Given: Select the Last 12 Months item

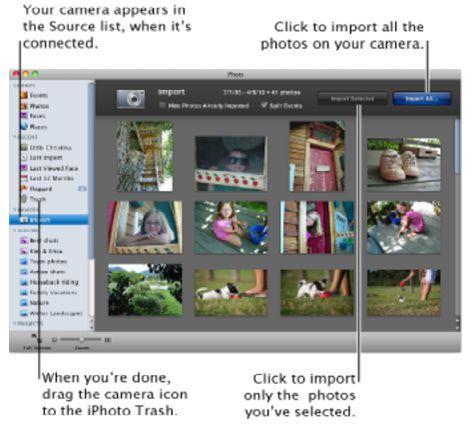Looking at the screenshot, I should [47, 178].
